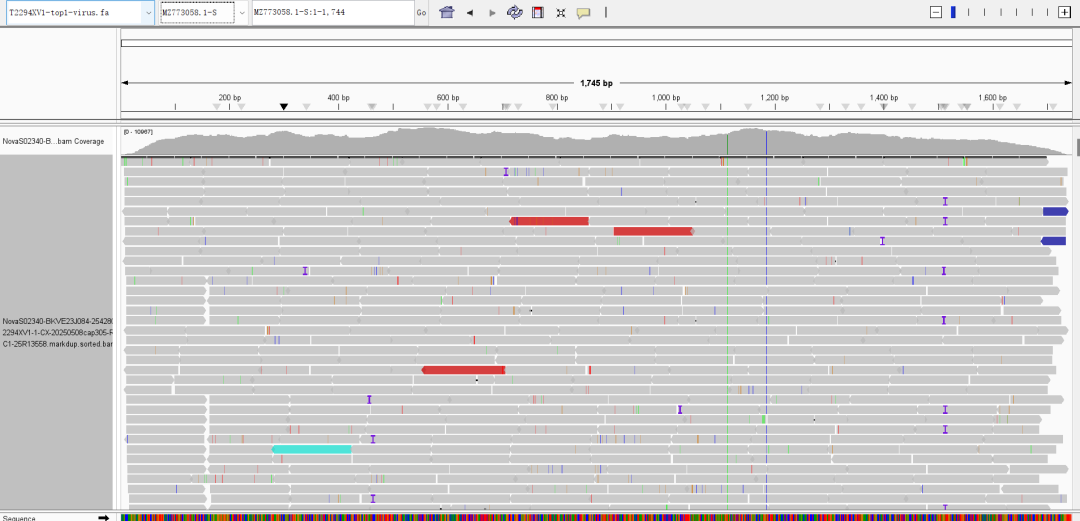
Task: Go forward with the right arrow
Action: [x=491, y=13]
